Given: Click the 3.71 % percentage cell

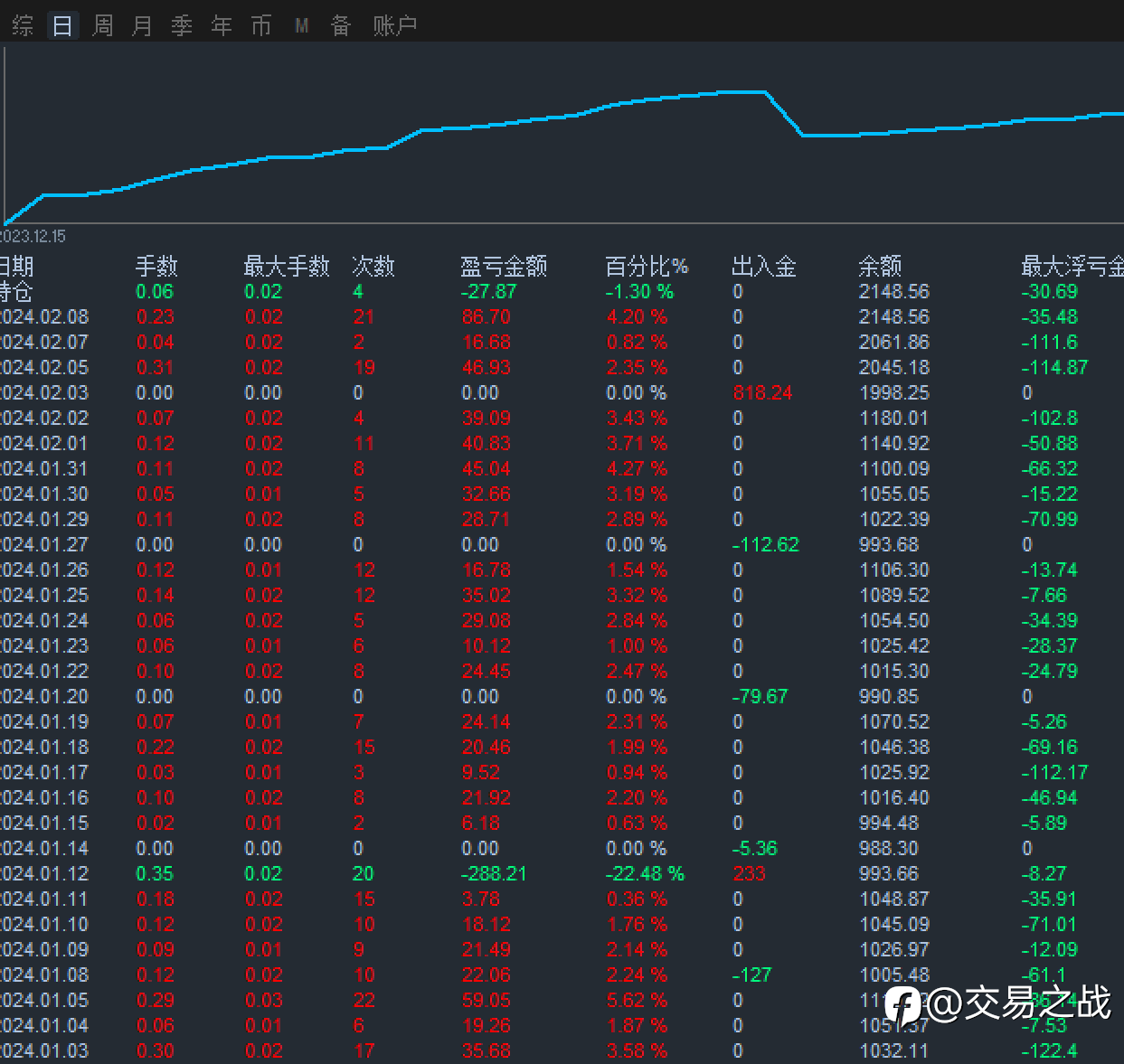Looking at the screenshot, I should 637,444.
